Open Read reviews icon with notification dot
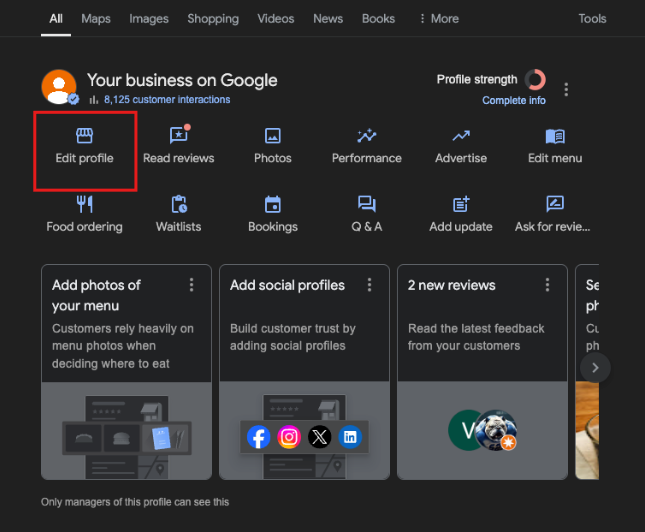Image resolution: width=645 pixels, height=532 pixels. coord(180,134)
